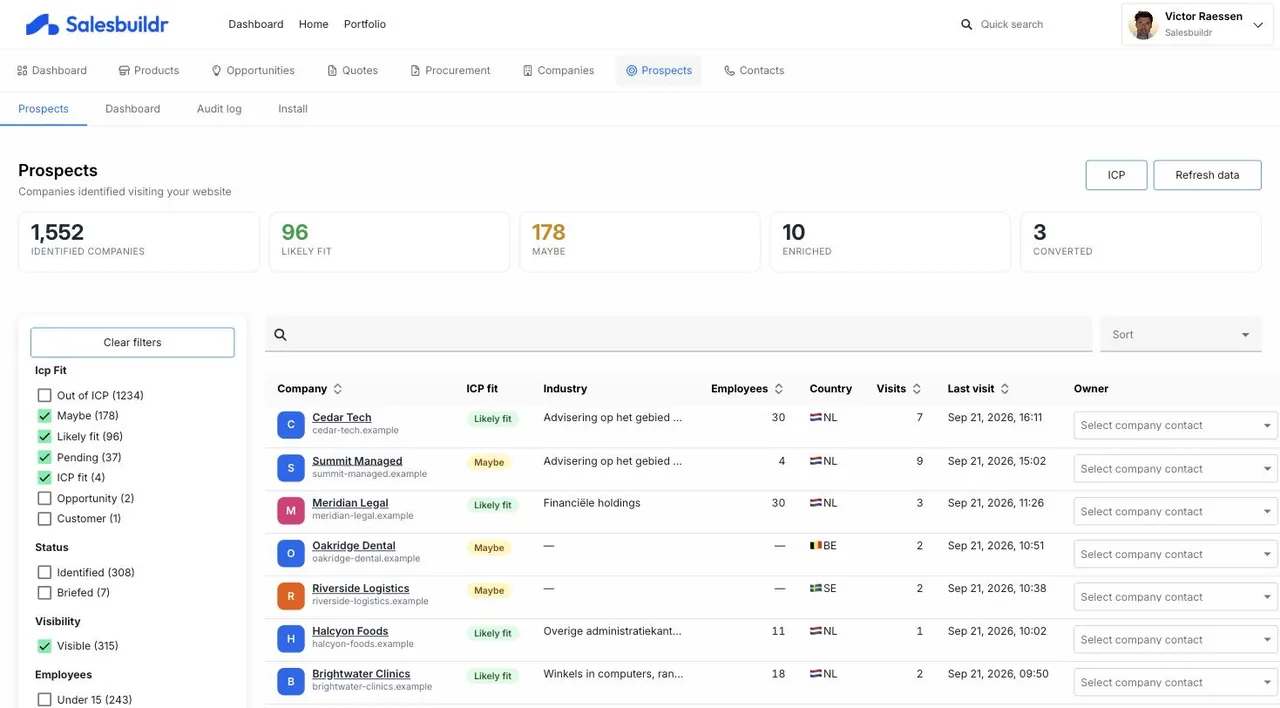Go to the Products module tab
Screen dimensions: 1280x708
pos(148,71)
